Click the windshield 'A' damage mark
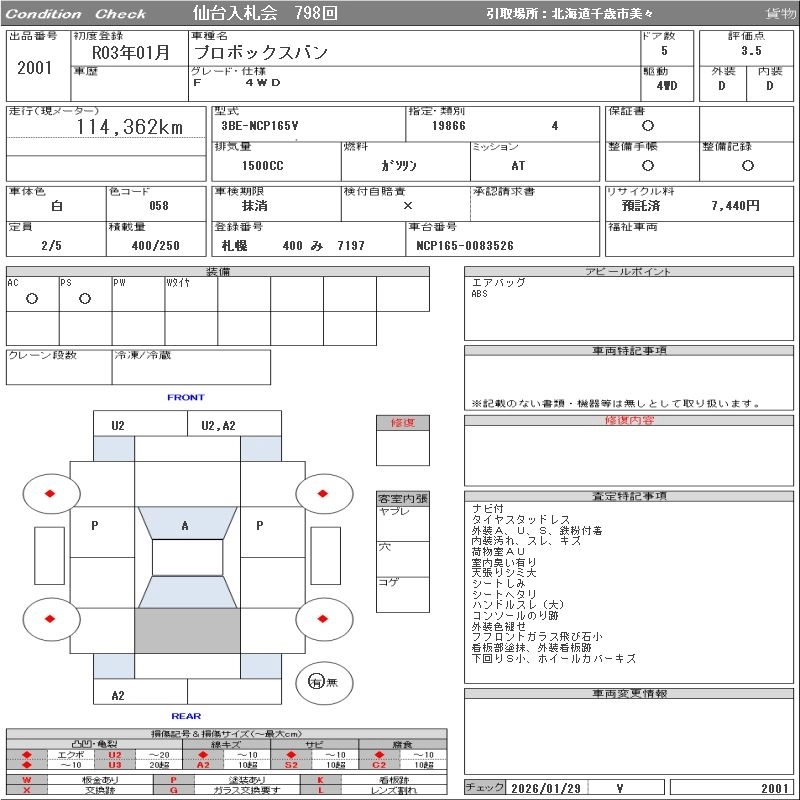Image resolution: width=800 pixels, height=800 pixels. point(185,525)
